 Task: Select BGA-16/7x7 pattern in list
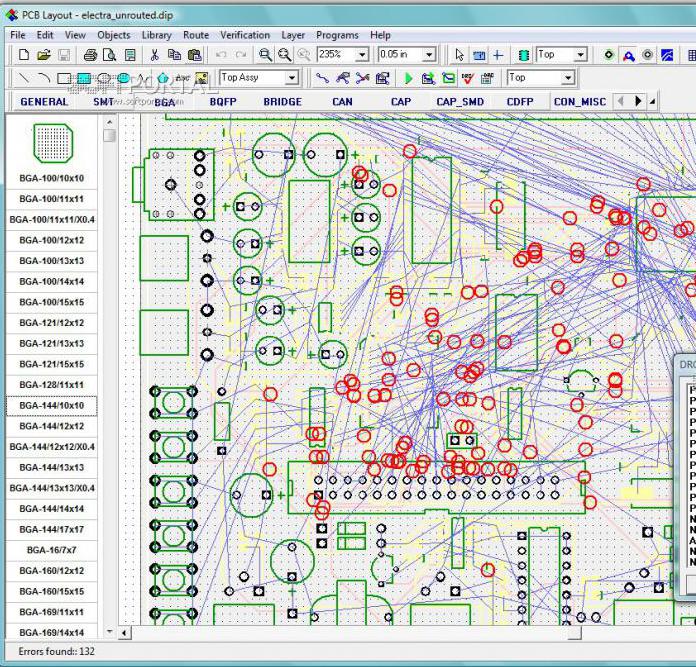pos(51,550)
